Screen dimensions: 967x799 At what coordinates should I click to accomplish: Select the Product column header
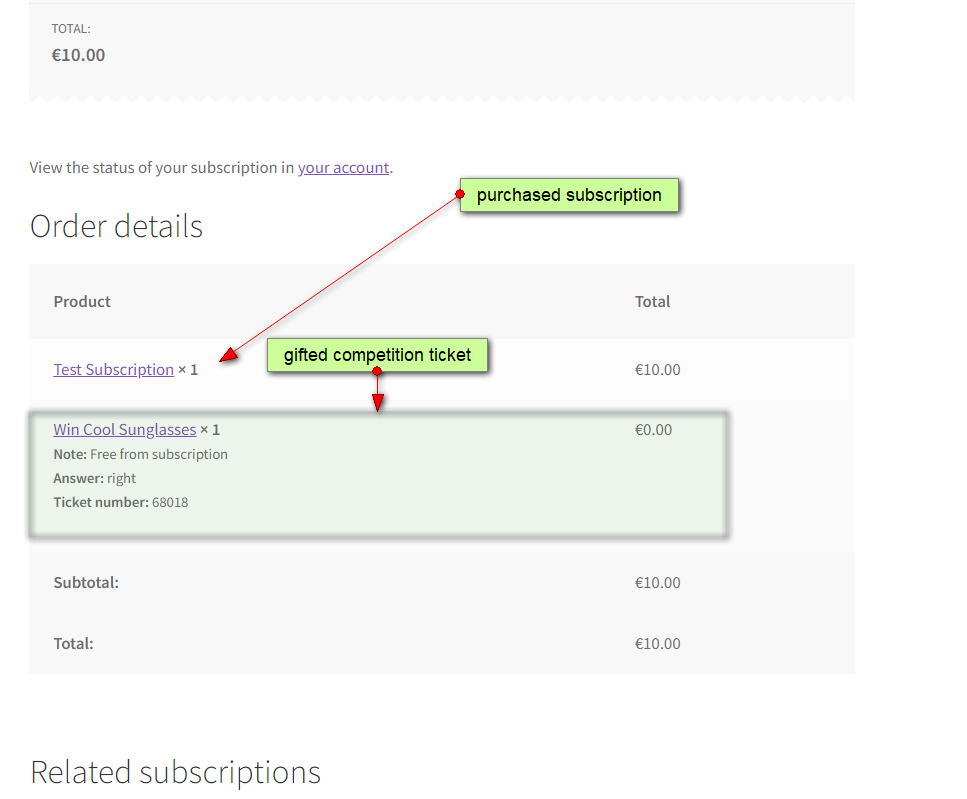click(82, 301)
